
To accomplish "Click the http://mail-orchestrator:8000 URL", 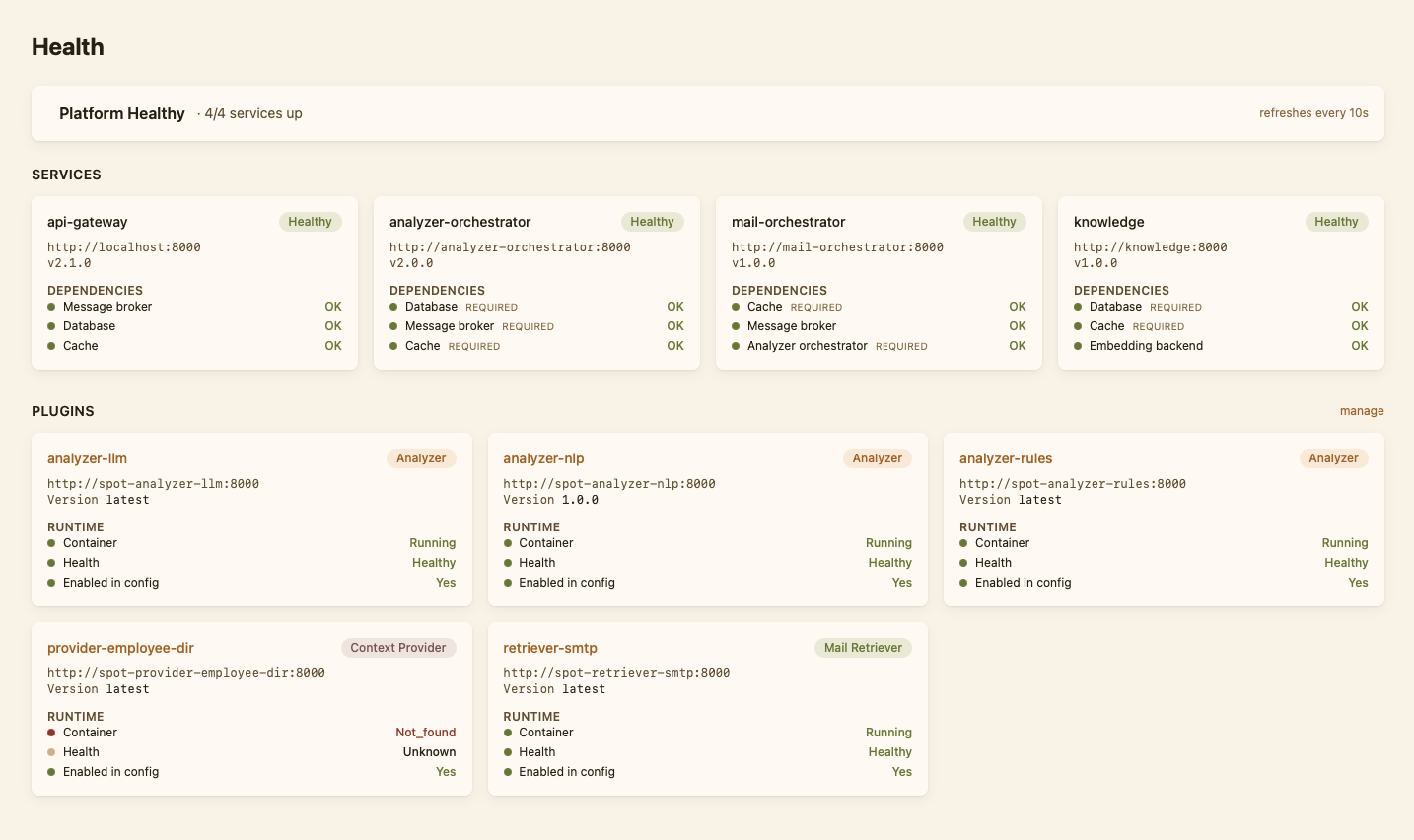I will coord(837,247).
